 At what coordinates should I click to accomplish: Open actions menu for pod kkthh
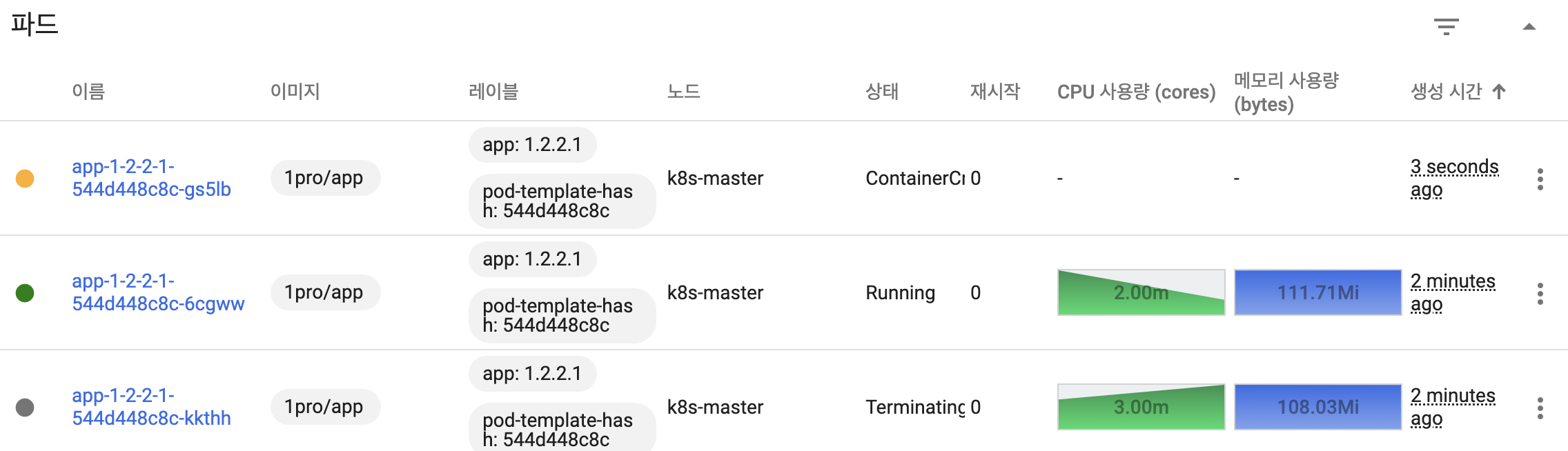pyautogui.click(x=1540, y=408)
